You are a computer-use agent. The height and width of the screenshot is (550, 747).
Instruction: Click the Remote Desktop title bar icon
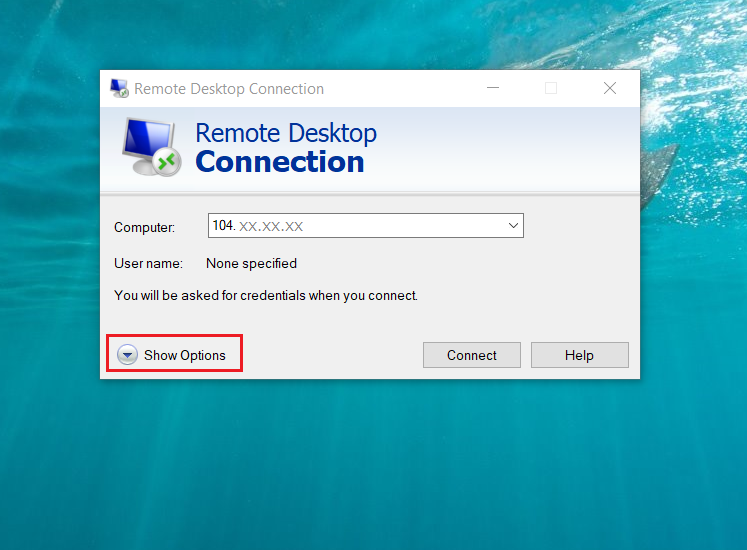(119, 88)
